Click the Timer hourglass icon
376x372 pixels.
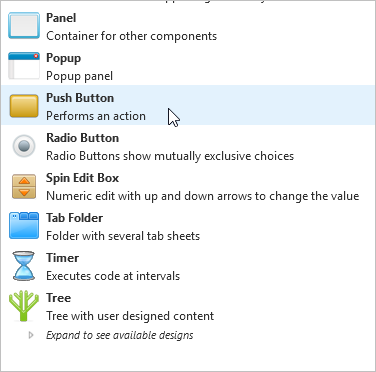24,266
